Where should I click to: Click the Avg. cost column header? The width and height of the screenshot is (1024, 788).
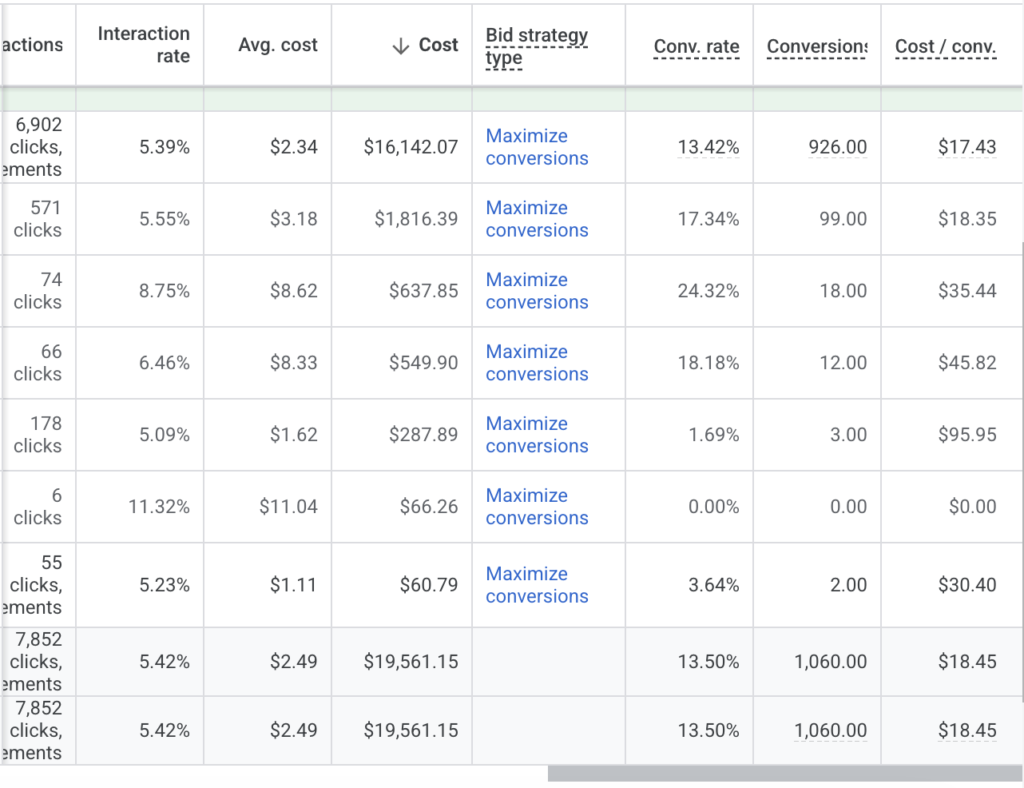[278, 45]
